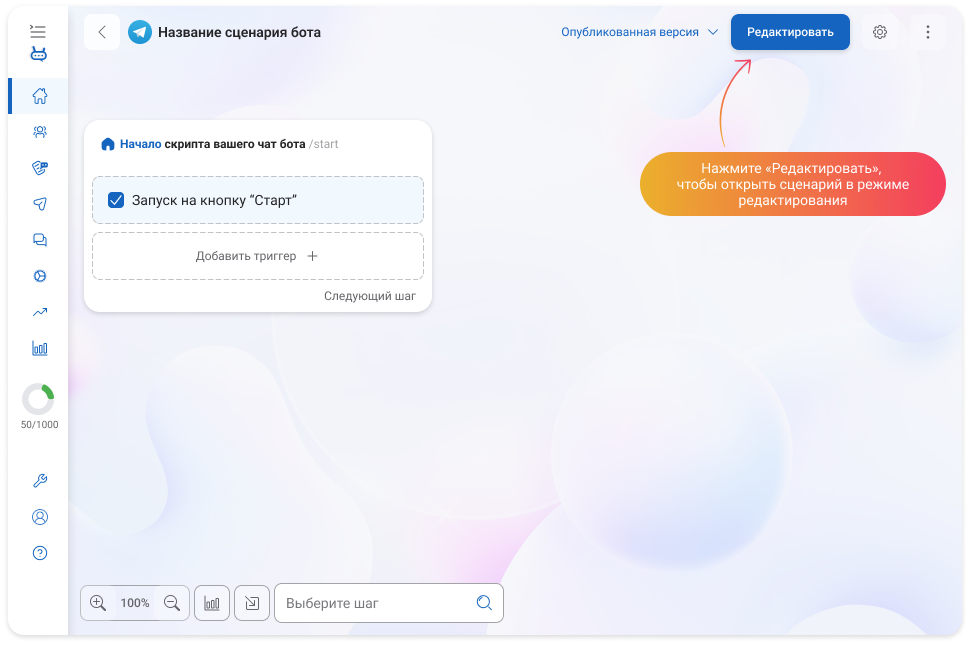Click the 50/1000 usage progress ring
This screenshot has height=645, width=970.
[x=38, y=399]
